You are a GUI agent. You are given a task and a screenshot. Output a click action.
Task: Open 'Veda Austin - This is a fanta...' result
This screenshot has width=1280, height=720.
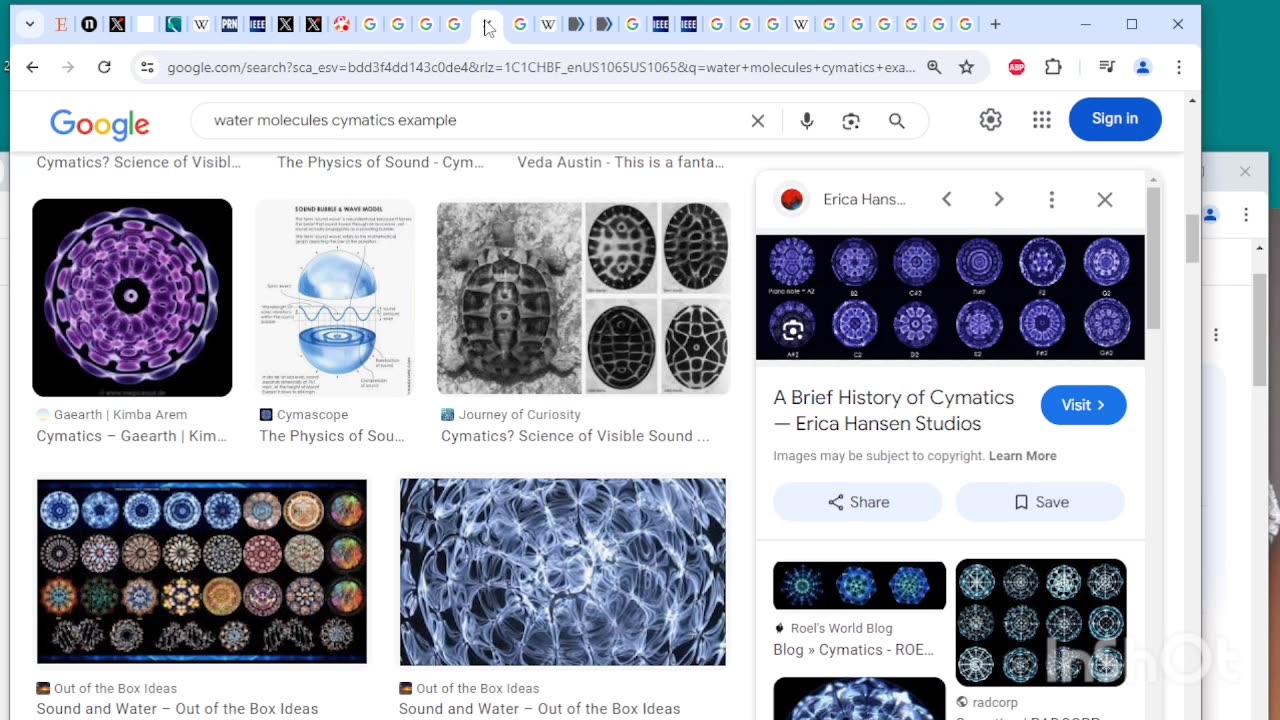coord(621,162)
